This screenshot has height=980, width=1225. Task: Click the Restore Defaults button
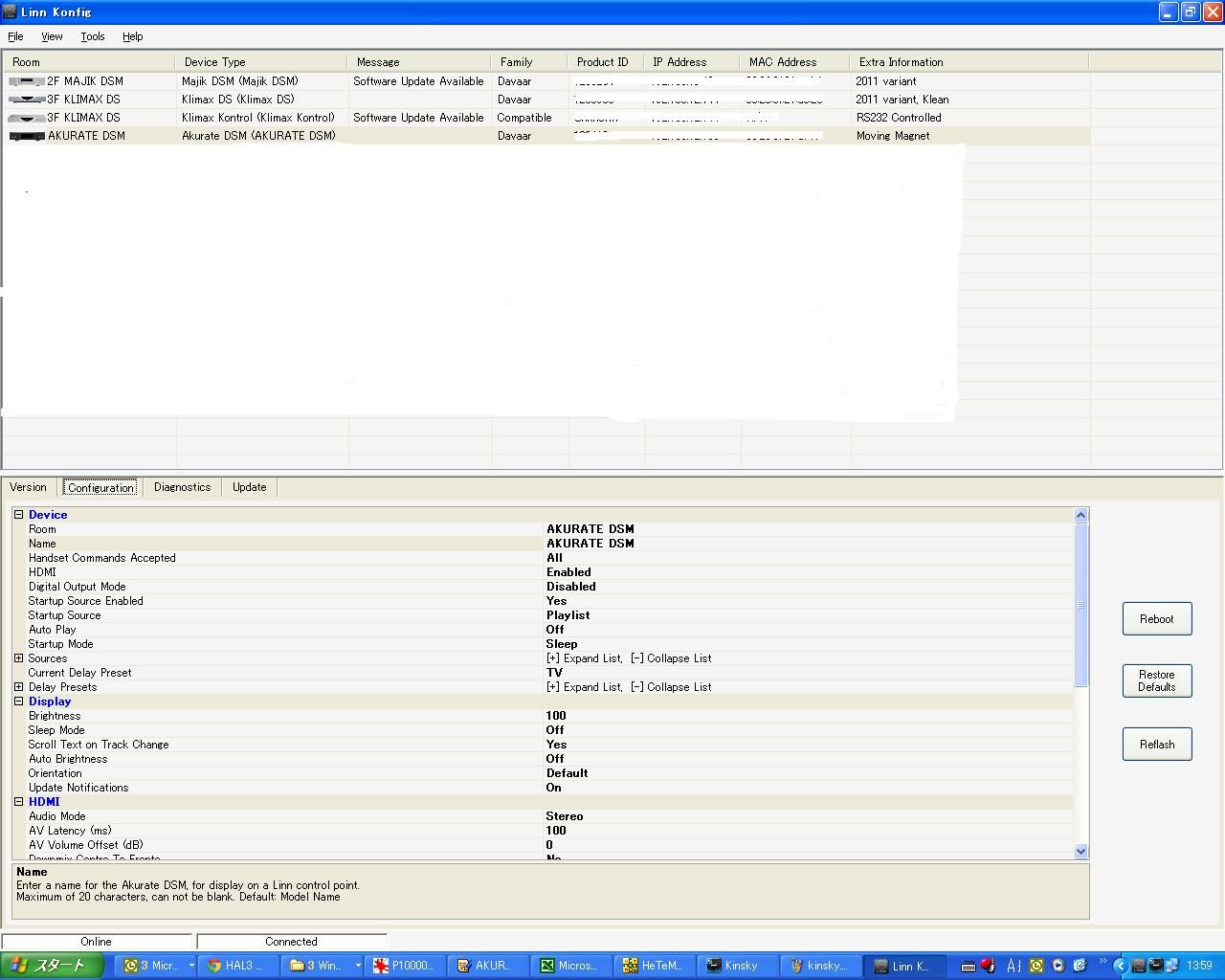[1157, 681]
